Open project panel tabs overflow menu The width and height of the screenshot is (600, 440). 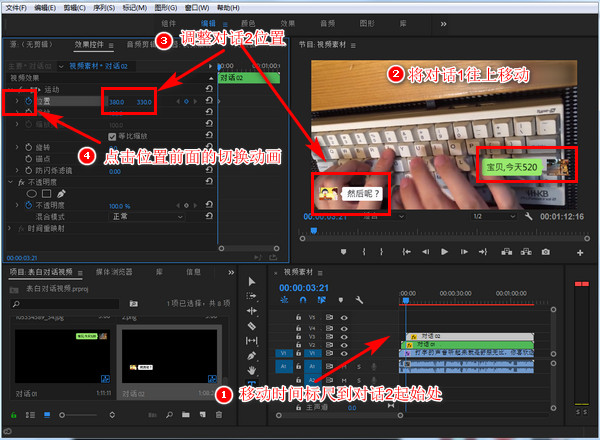pos(231,272)
